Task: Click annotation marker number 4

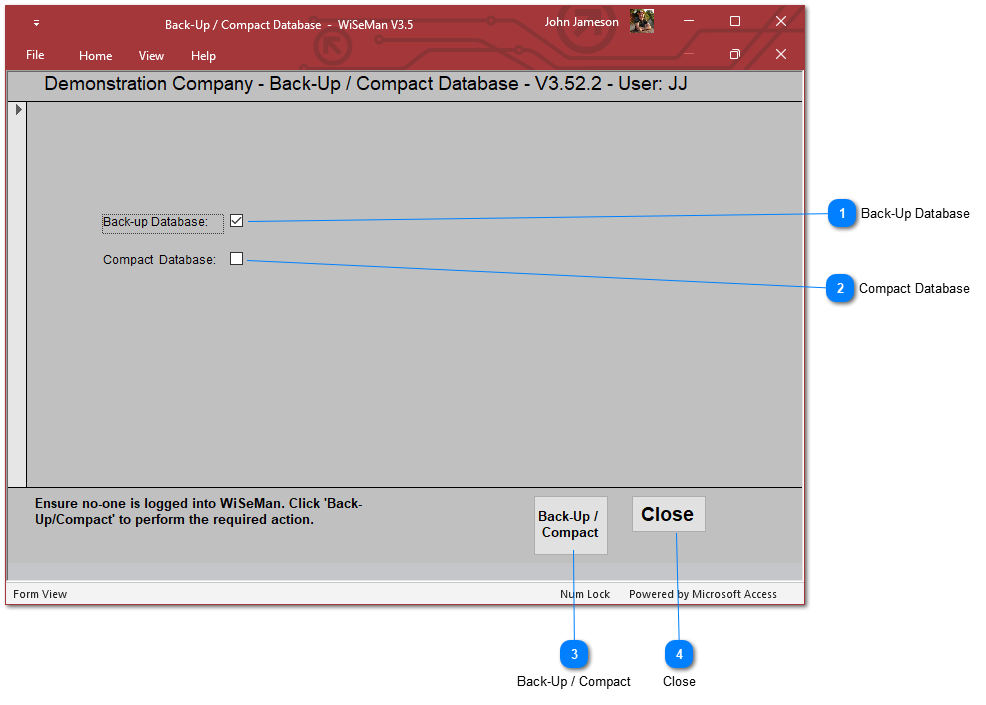Action: tap(679, 655)
